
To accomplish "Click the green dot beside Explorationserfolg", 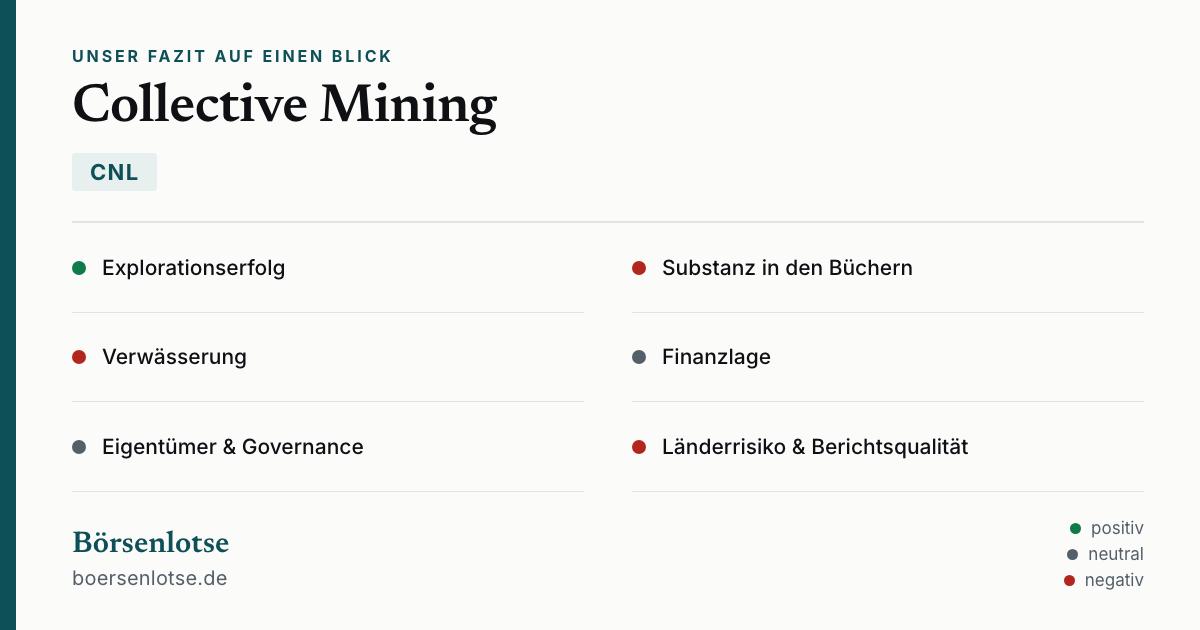I will pyautogui.click(x=79, y=268).
